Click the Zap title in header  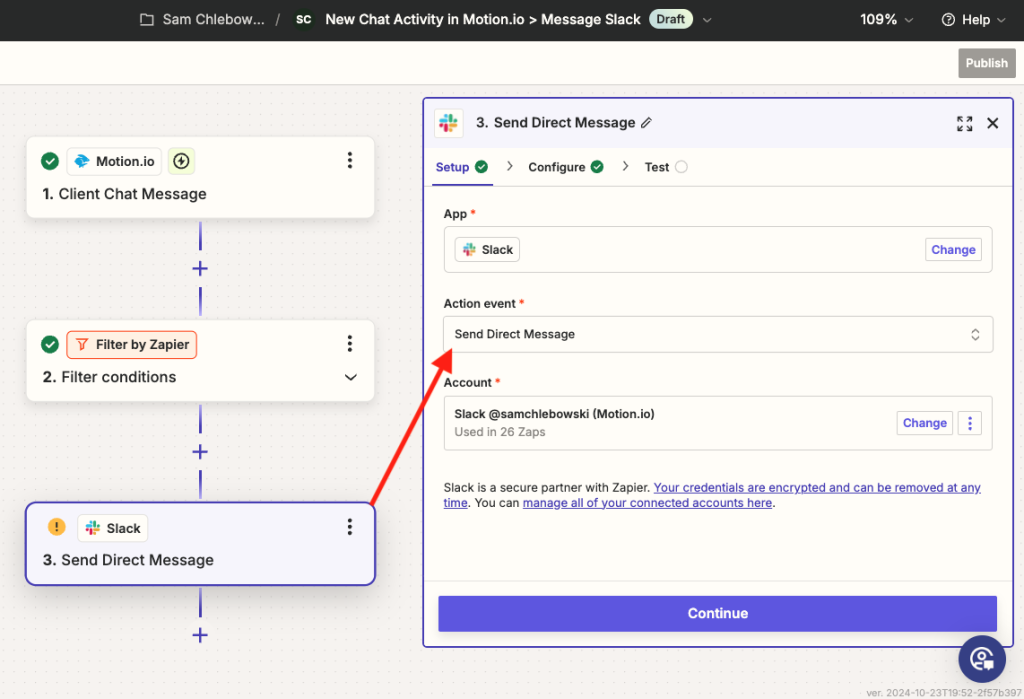coord(483,20)
